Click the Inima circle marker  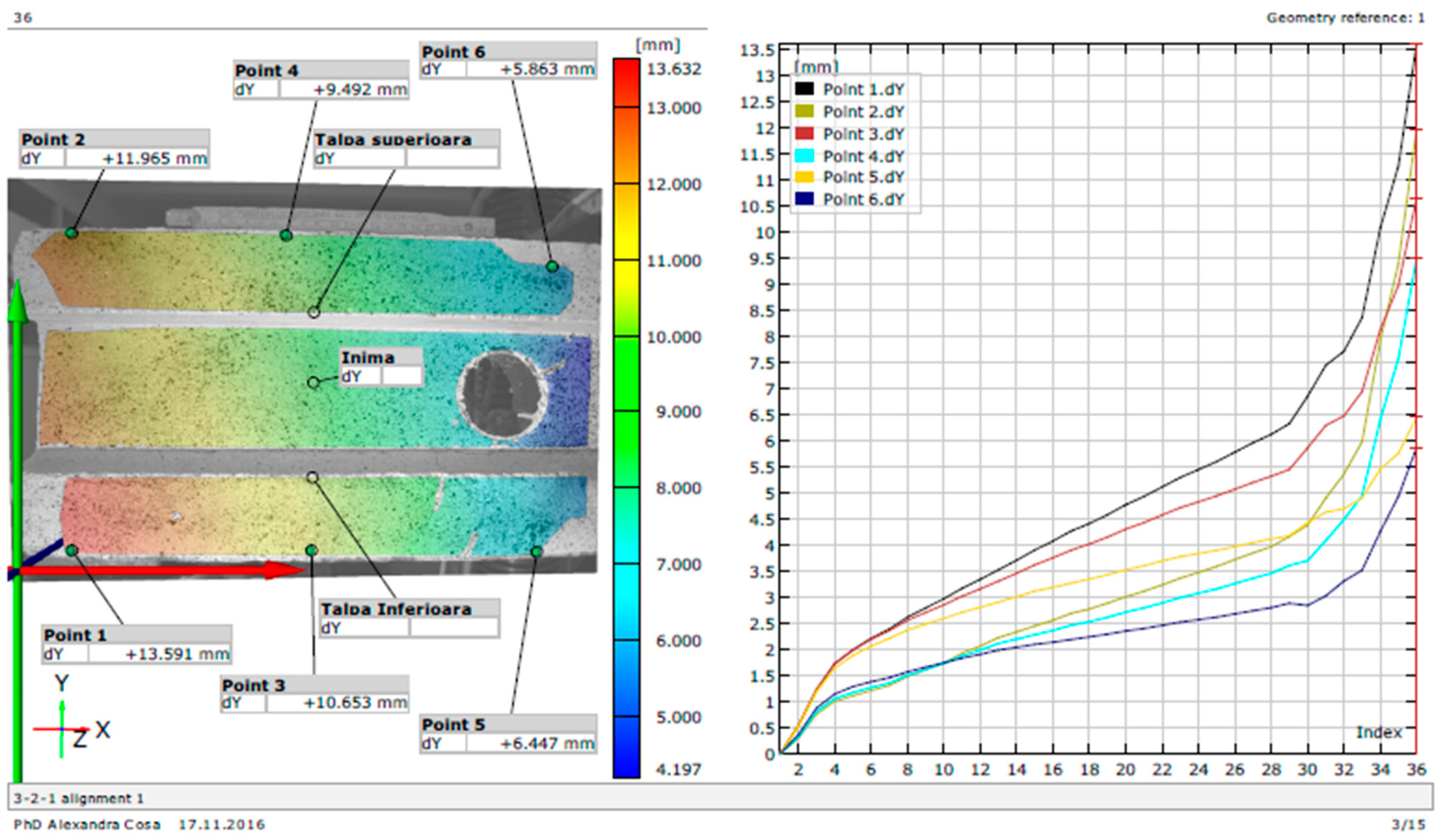(314, 382)
